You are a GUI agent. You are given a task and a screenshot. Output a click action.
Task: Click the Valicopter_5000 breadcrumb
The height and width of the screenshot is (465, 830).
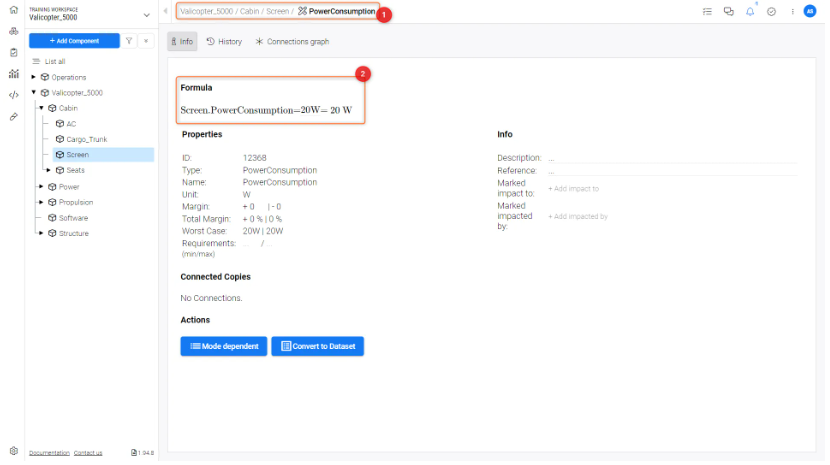208,11
